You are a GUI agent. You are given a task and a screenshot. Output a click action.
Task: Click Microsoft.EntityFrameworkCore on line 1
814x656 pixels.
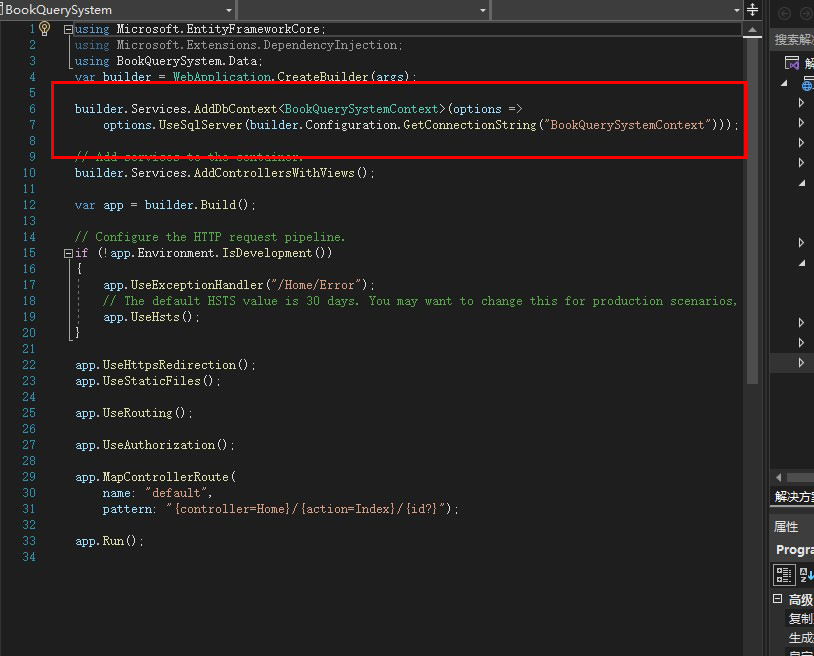pos(218,29)
